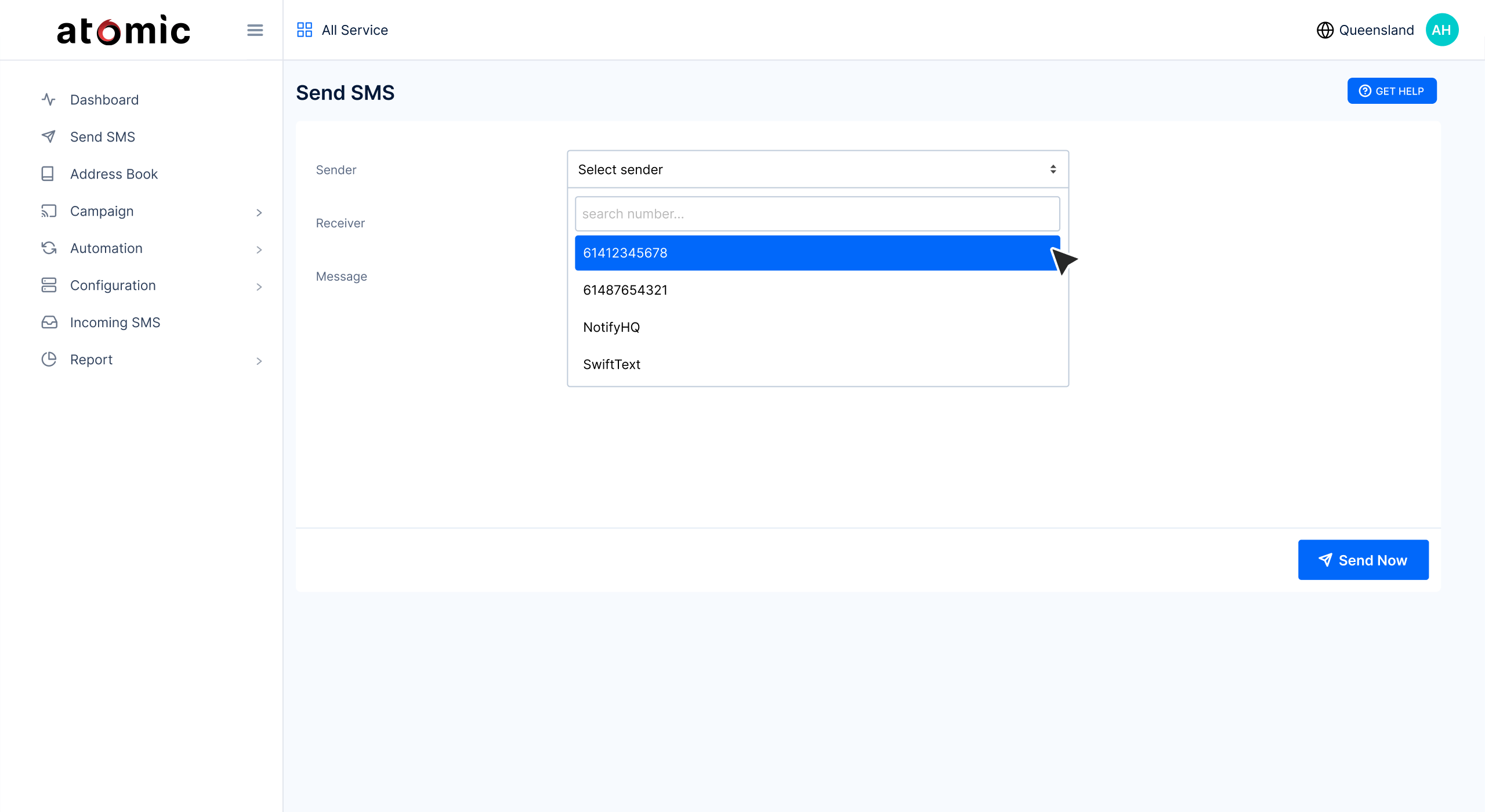The width and height of the screenshot is (1485, 812).
Task: Expand the Configuration submenu chevron
Action: coord(259,287)
